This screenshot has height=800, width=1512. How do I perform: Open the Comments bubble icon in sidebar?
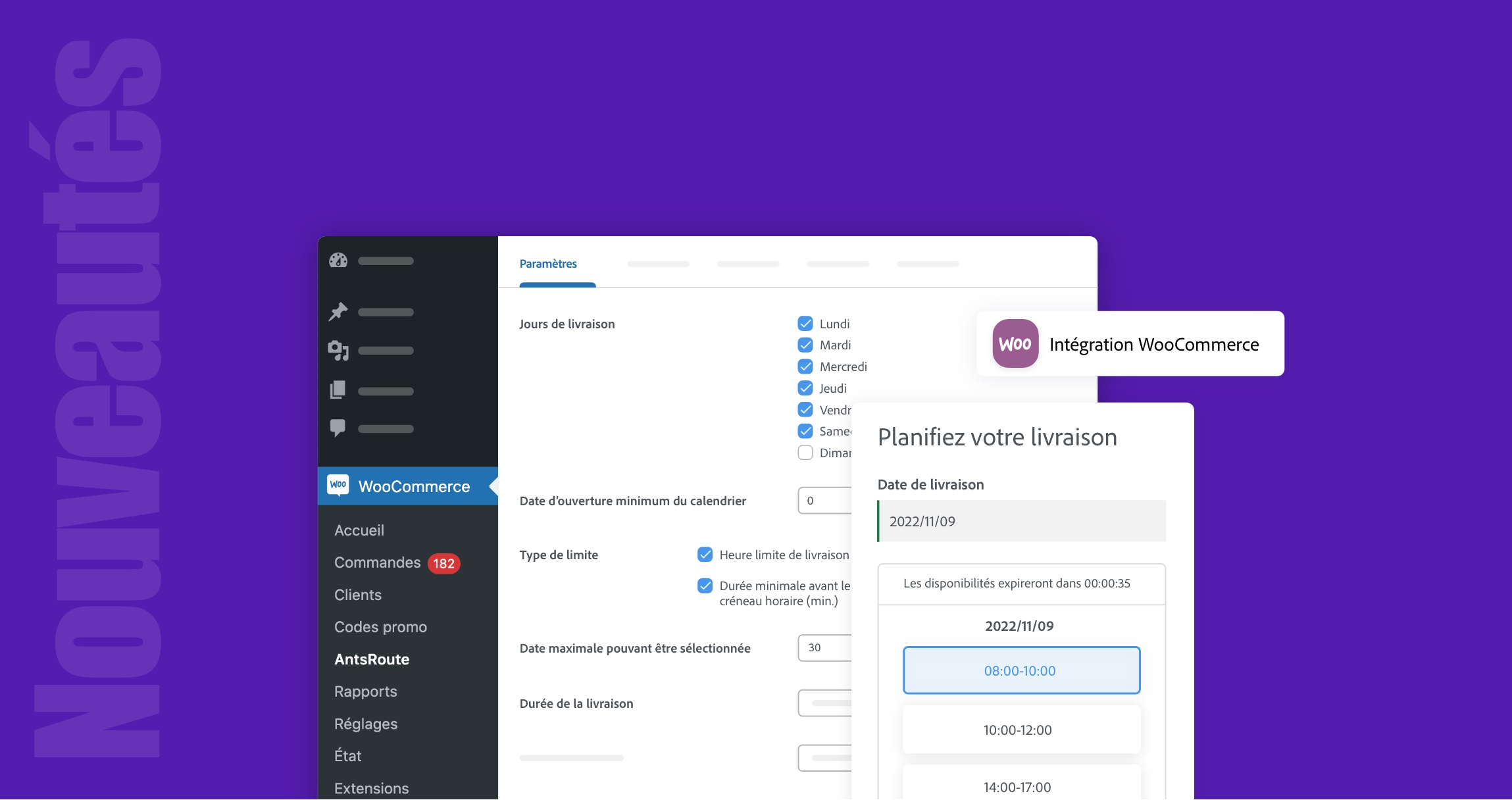(x=338, y=428)
